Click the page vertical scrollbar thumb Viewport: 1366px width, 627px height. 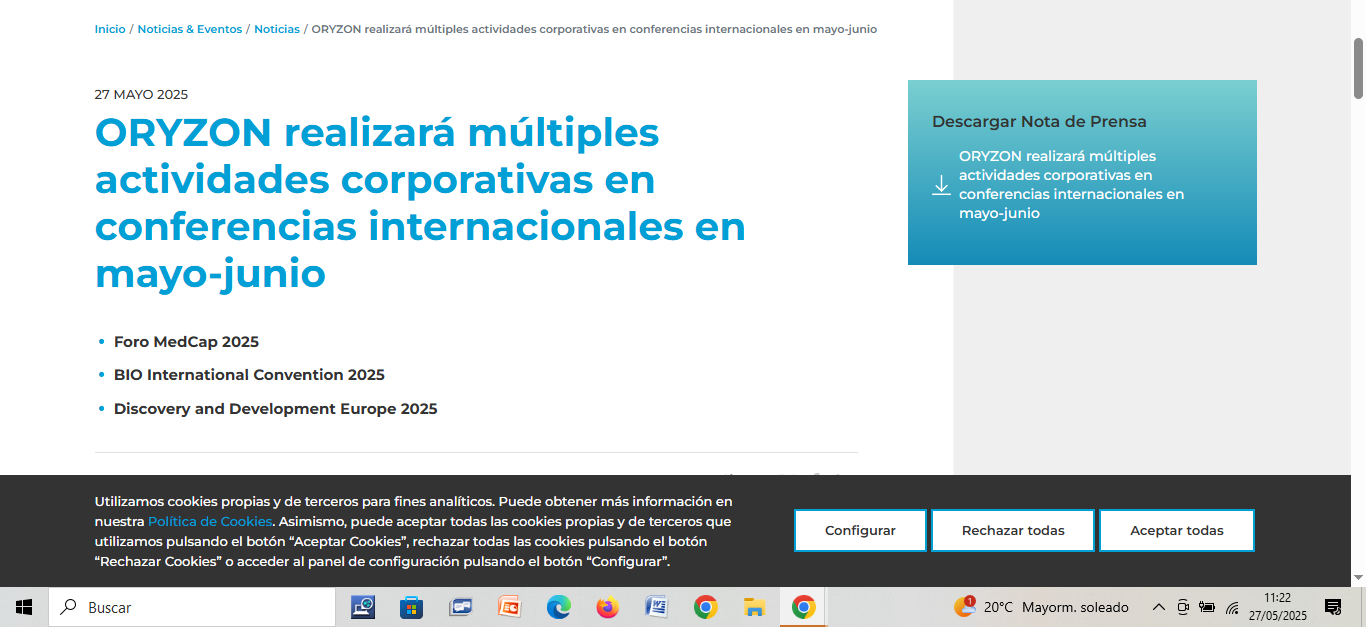click(x=1359, y=68)
